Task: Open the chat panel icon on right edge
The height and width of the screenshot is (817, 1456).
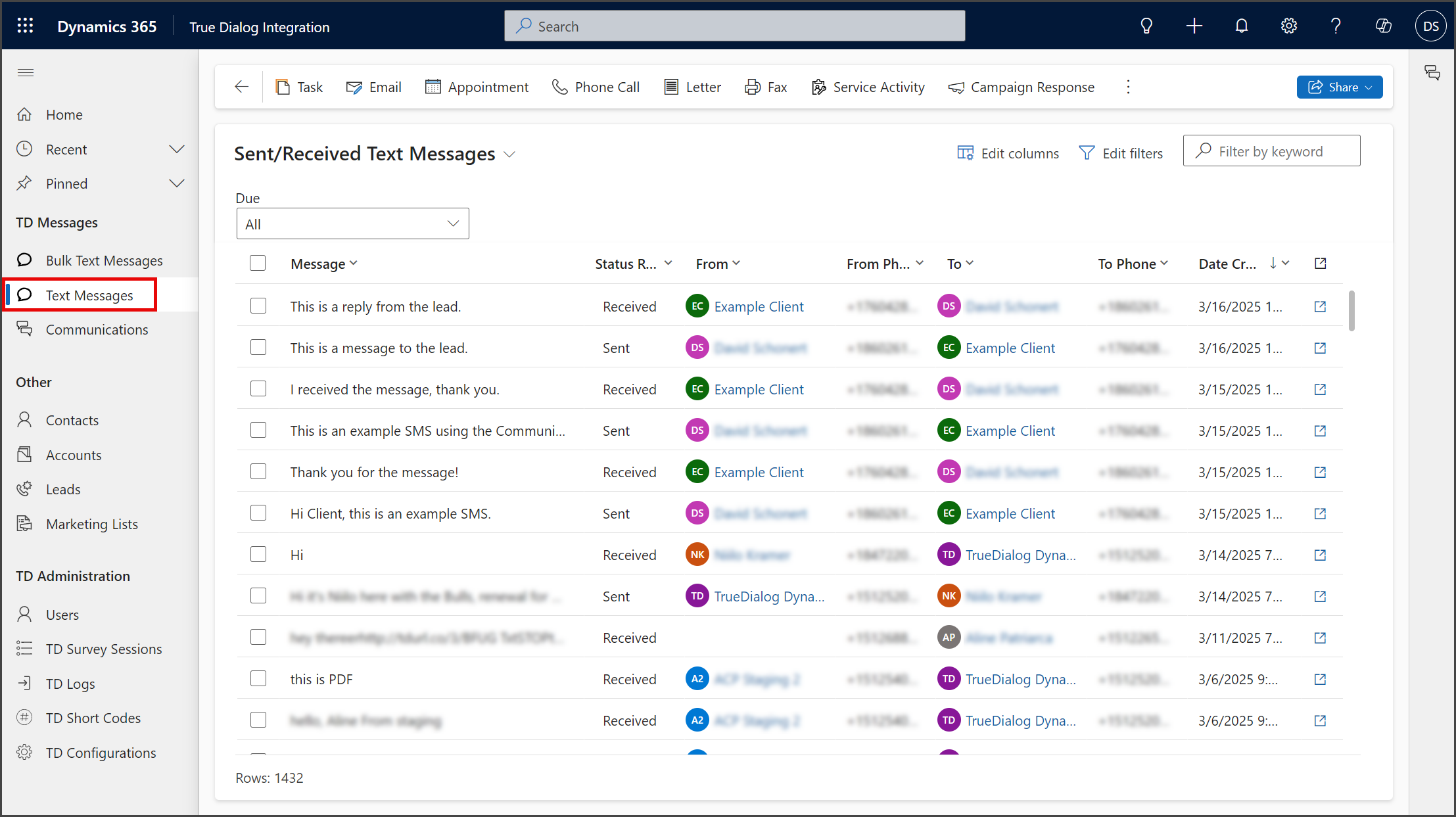Action: [1432, 72]
